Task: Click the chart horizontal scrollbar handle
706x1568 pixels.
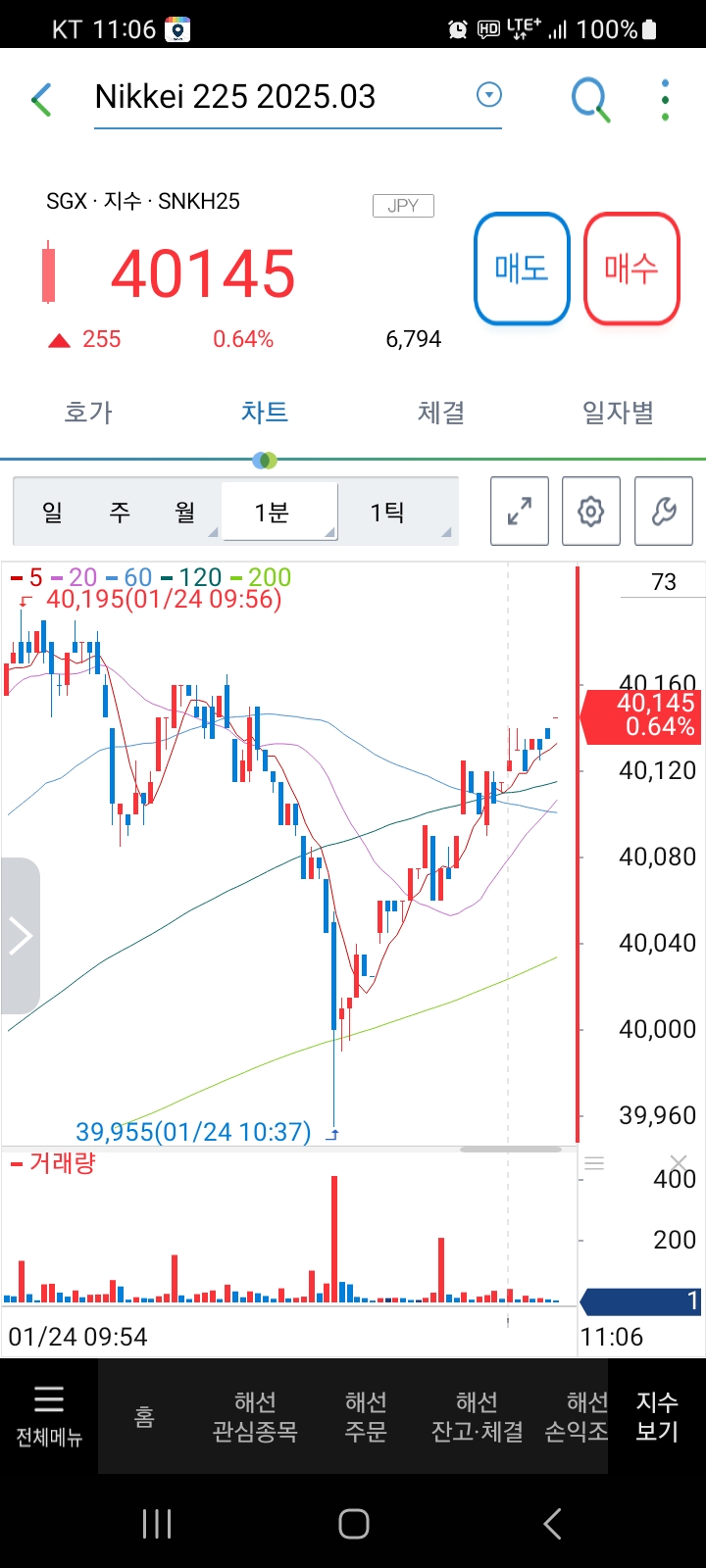Action: coord(510,1150)
